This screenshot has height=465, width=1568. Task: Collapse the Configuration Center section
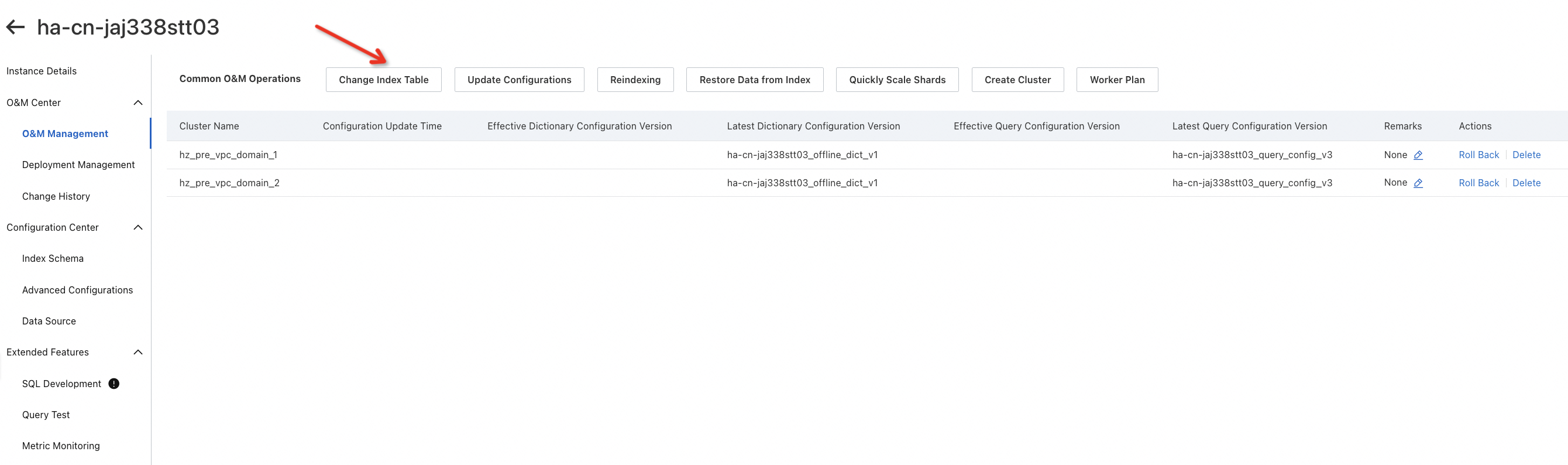click(x=138, y=227)
